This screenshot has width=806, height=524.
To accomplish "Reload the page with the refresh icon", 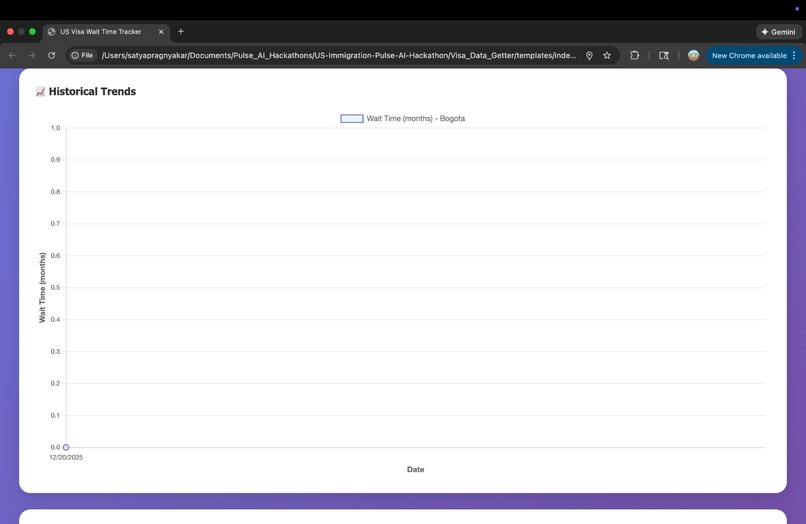I will [x=51, y=56].
